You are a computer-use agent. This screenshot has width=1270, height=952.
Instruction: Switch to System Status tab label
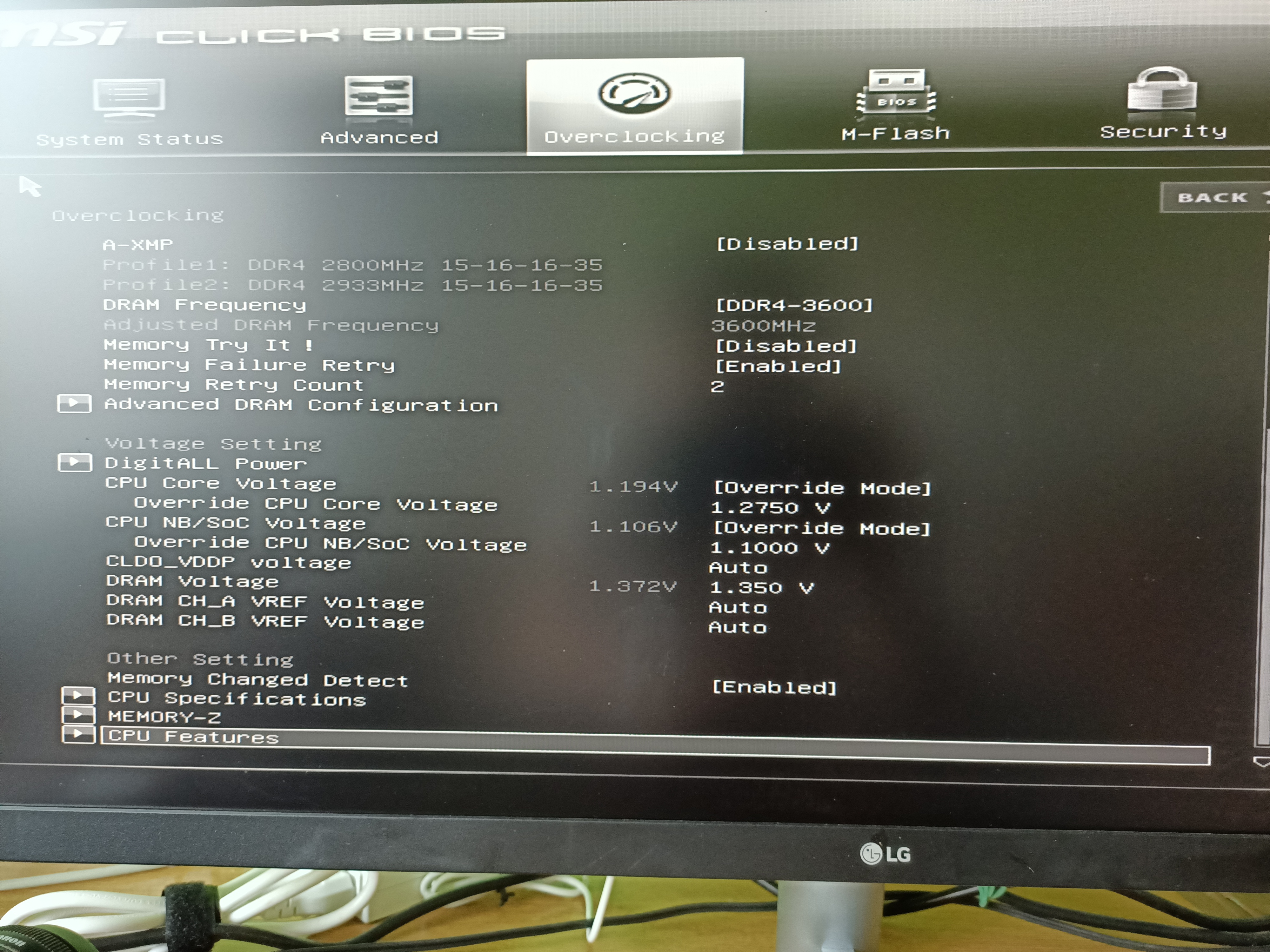[129, 139]
